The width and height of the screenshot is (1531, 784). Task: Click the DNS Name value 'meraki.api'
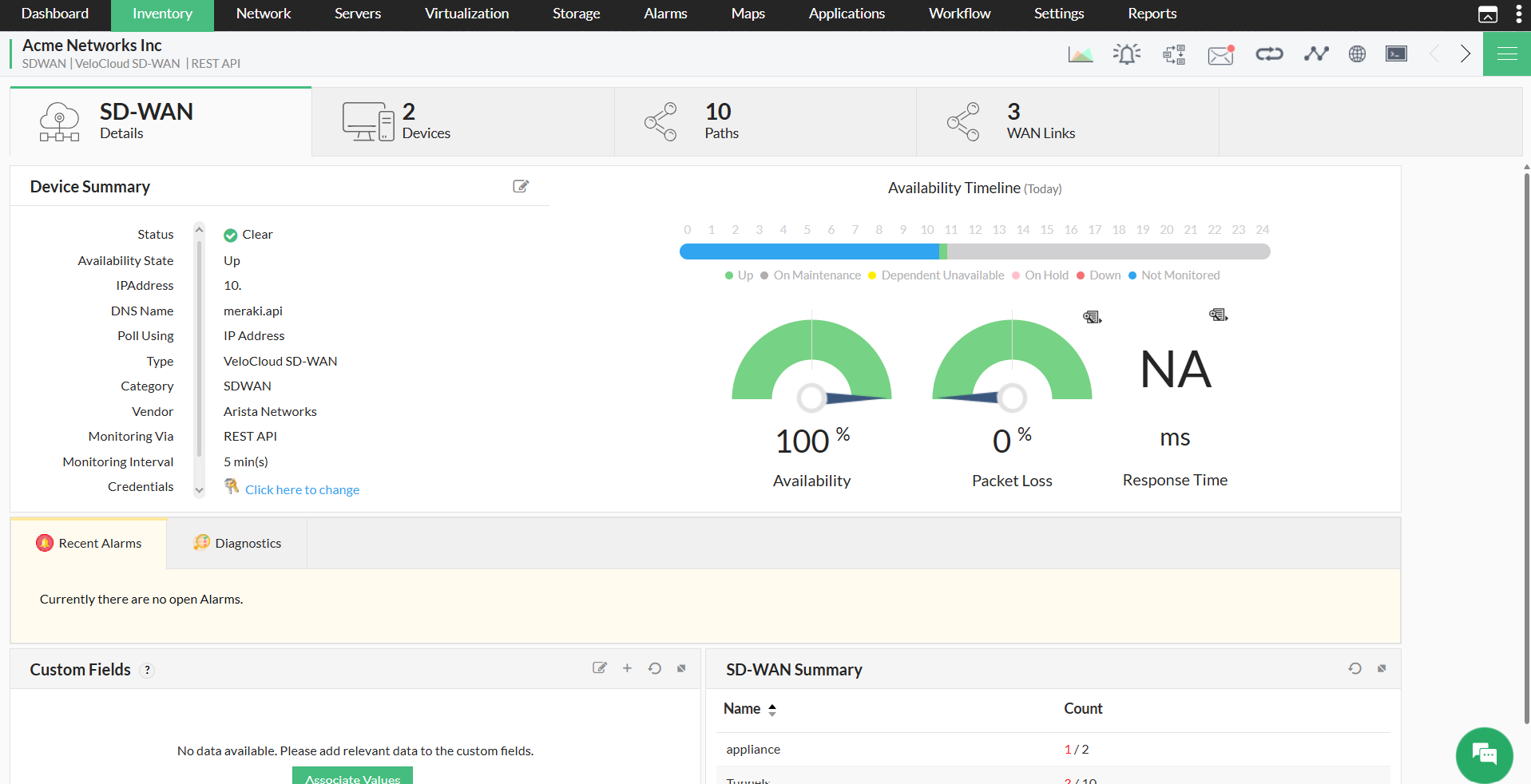pyautogui.click(x=253, y=311)
